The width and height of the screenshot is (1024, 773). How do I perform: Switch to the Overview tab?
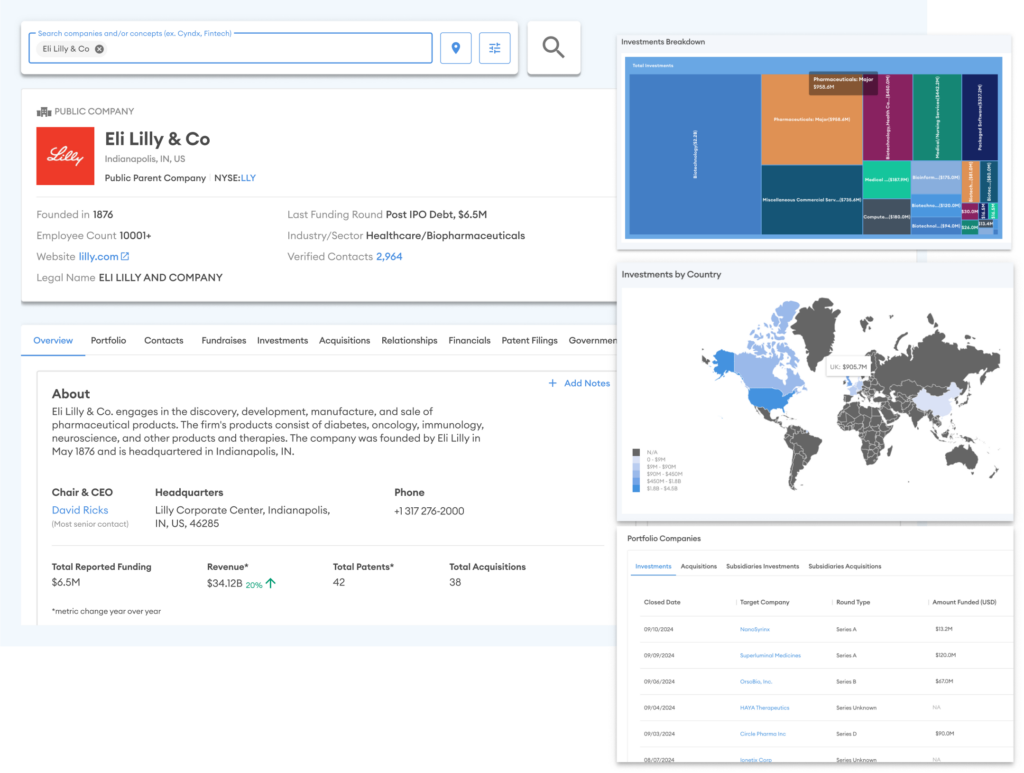point(53,340)
